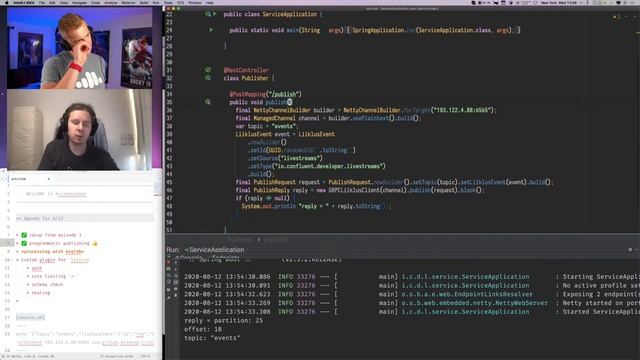Click the bottom webcam video feed
640x360 pixels.
[79, 130]
